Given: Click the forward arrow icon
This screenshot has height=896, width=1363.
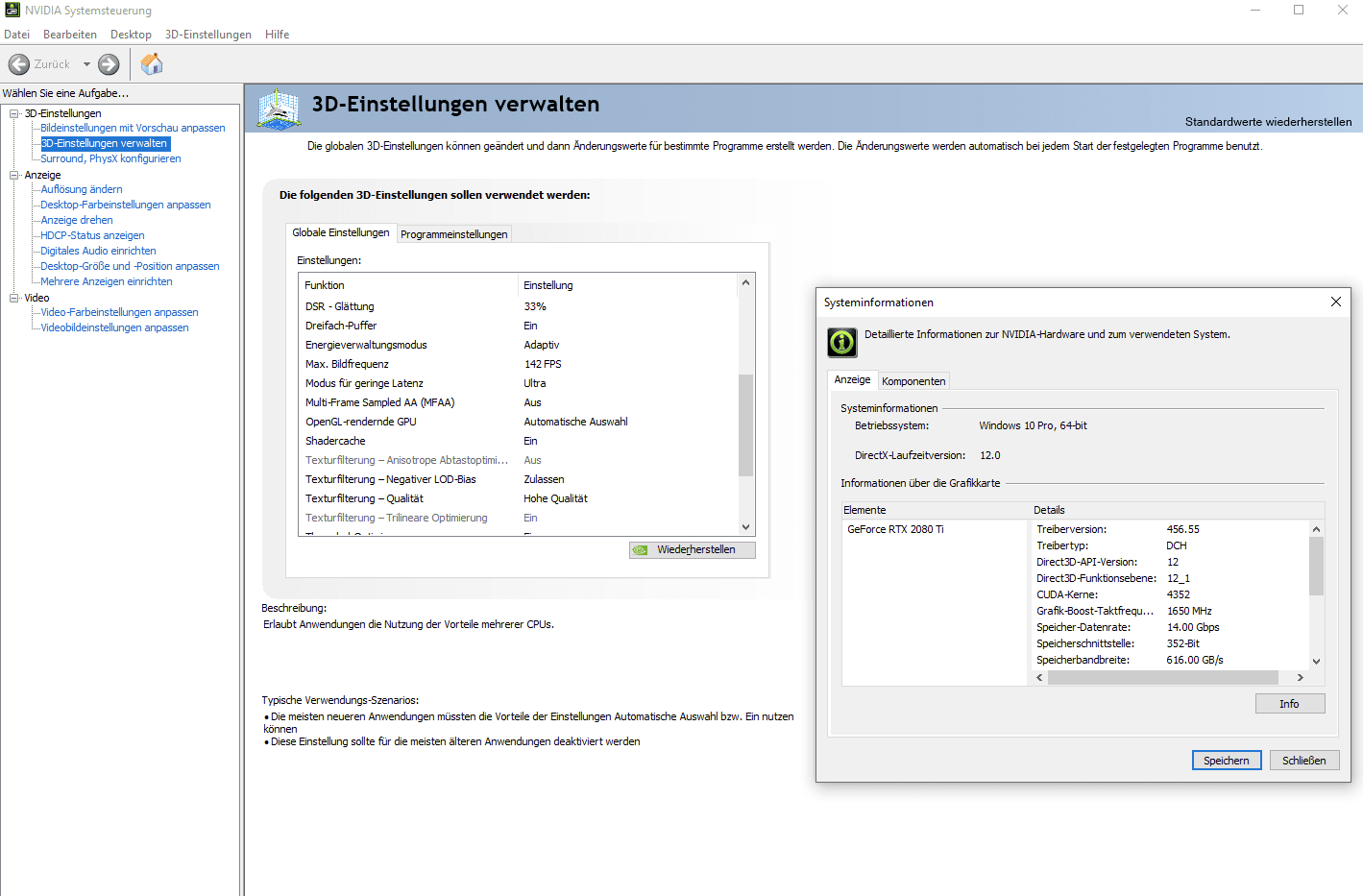Looking at the screenshot, I should point(109,64).
